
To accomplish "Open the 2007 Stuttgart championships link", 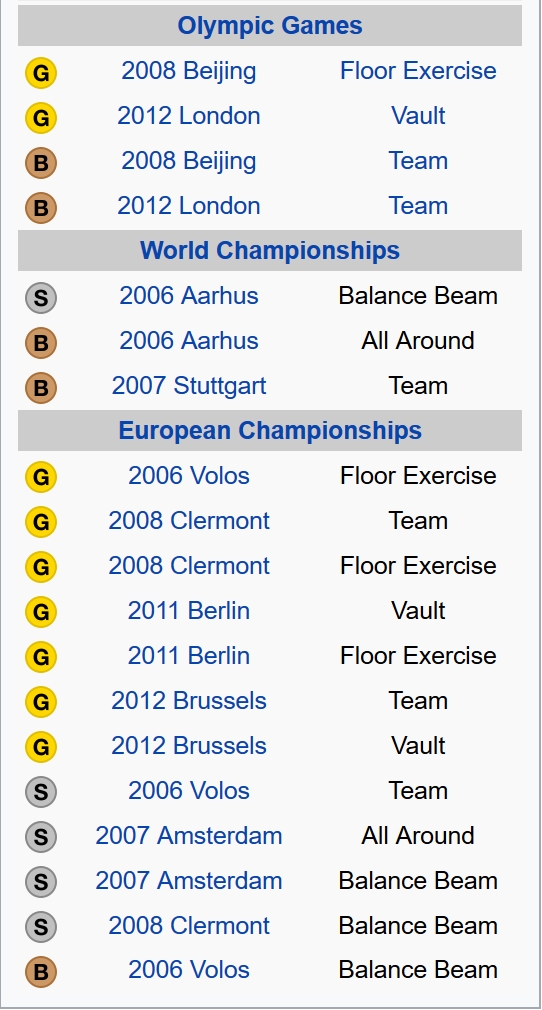I will pos(189,386).
